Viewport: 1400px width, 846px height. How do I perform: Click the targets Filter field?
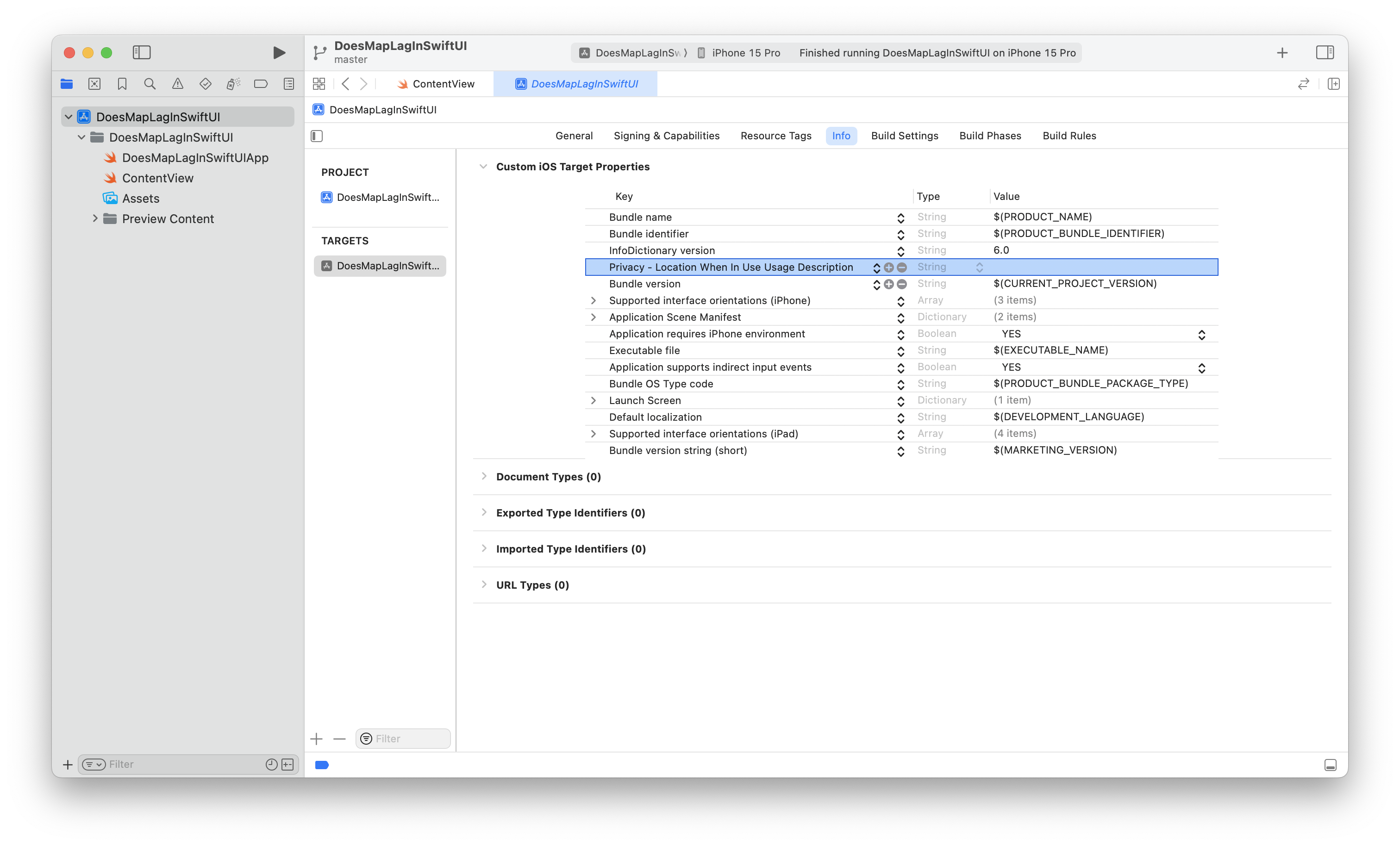coord(409,739)
